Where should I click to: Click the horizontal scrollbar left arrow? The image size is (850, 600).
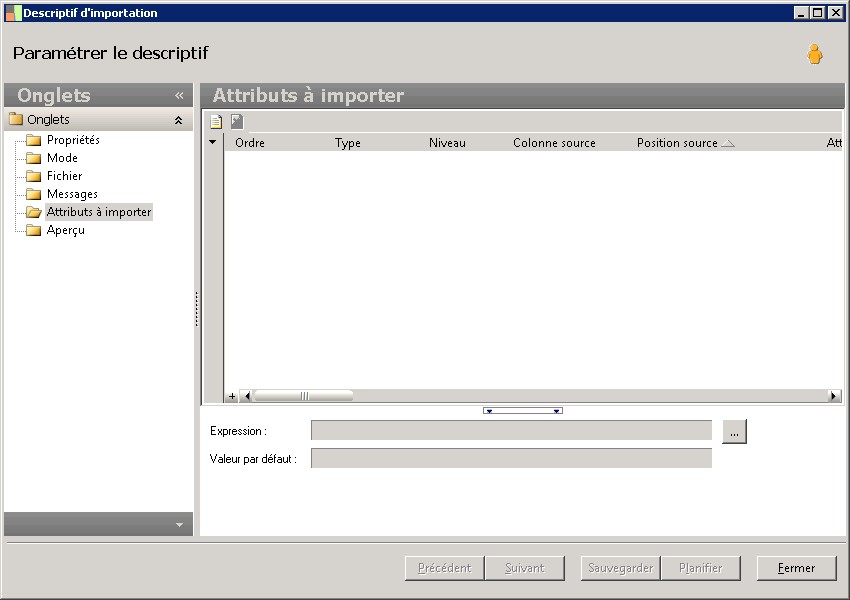click(x=247, y=396)
